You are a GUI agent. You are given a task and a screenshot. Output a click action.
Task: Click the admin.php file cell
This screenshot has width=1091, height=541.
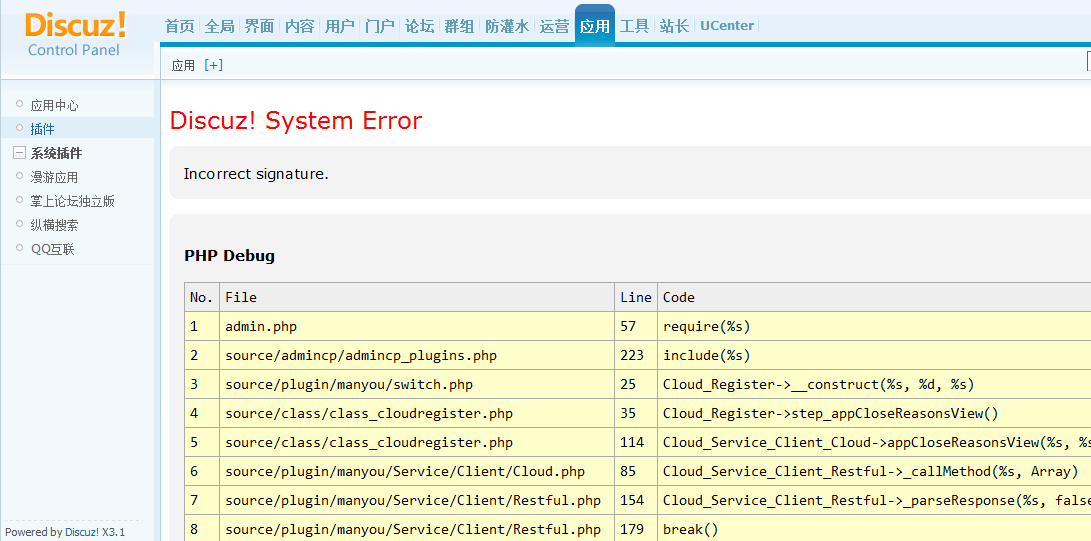click(417, 326)
